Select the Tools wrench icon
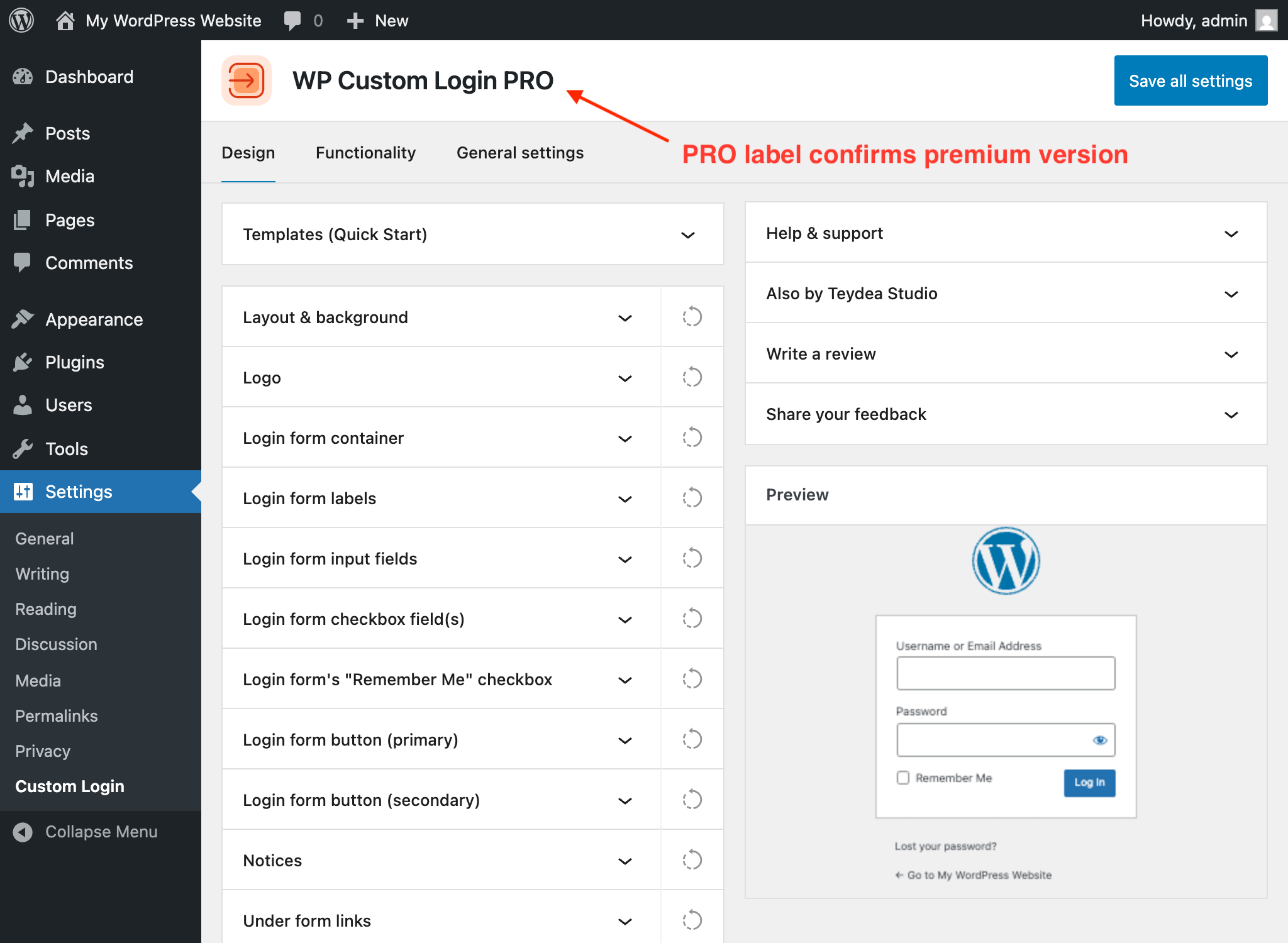 (23, 448)
